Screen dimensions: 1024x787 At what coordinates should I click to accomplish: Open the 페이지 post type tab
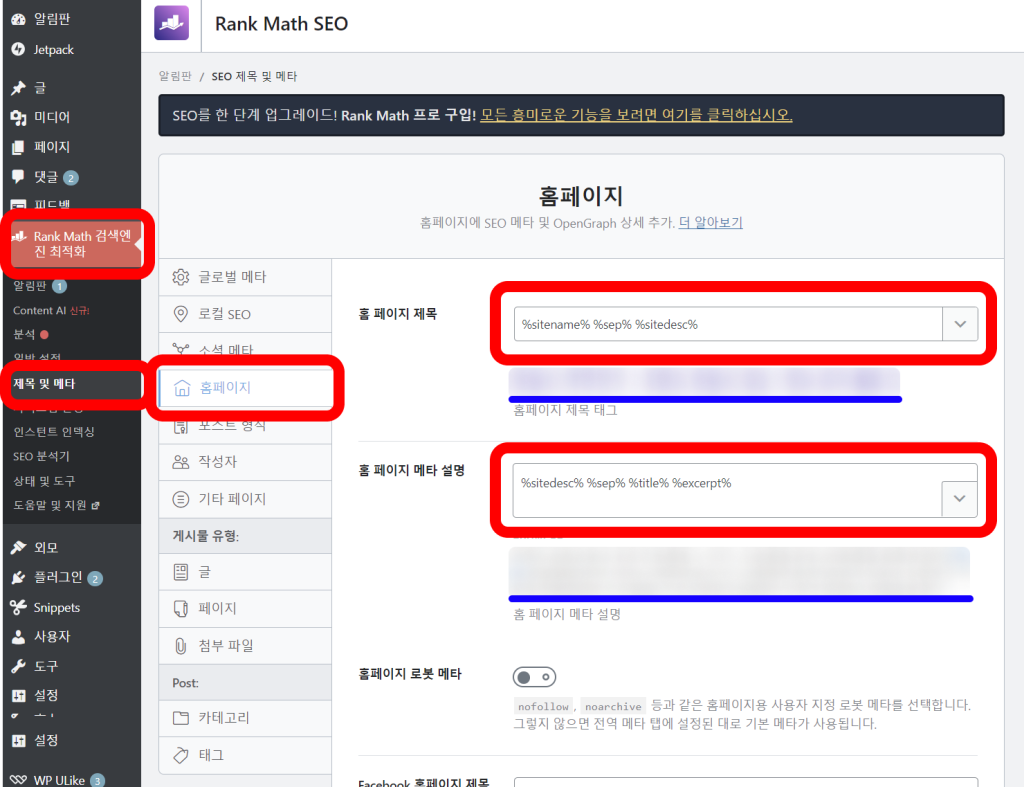pyautogui.click(x=245, y=609)
